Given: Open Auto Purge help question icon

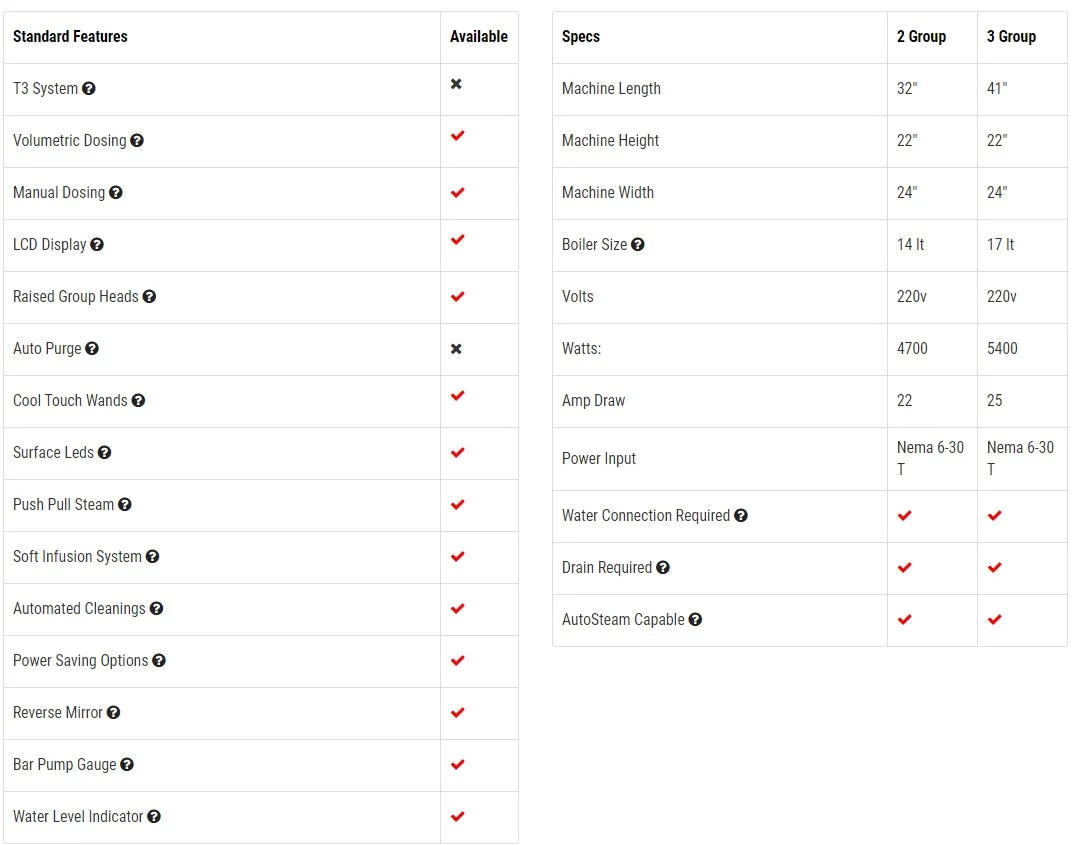Looking at the screenshot, I should [x=92, y=348].
